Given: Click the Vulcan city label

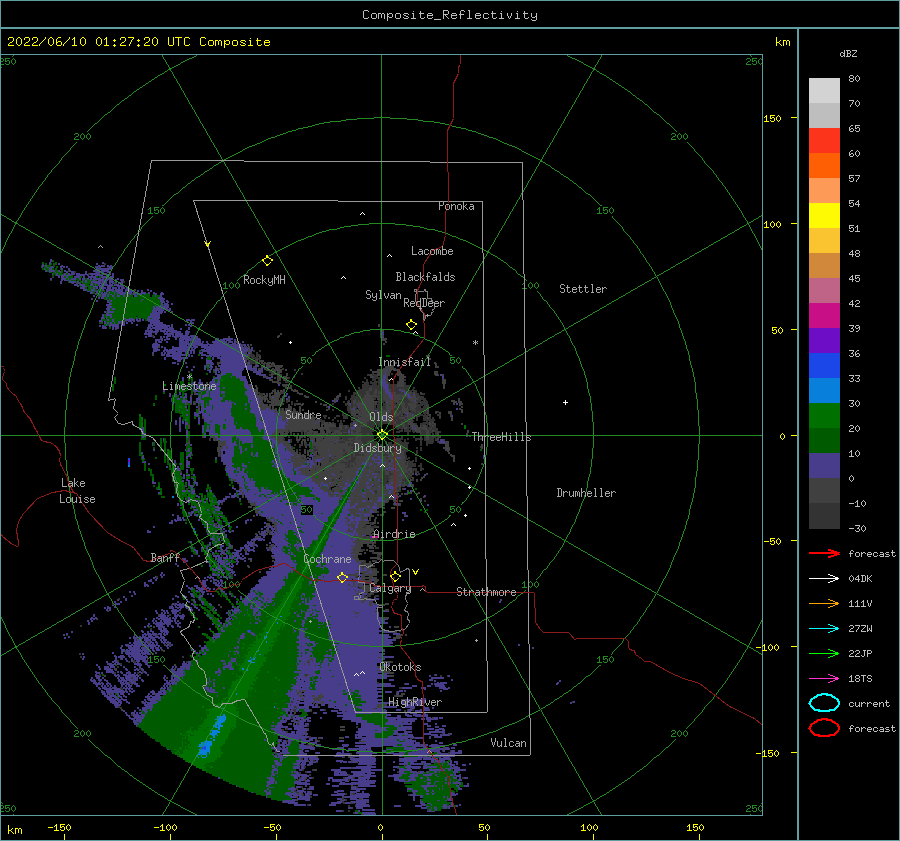Looking at the screenshot, I should point(509,743).
